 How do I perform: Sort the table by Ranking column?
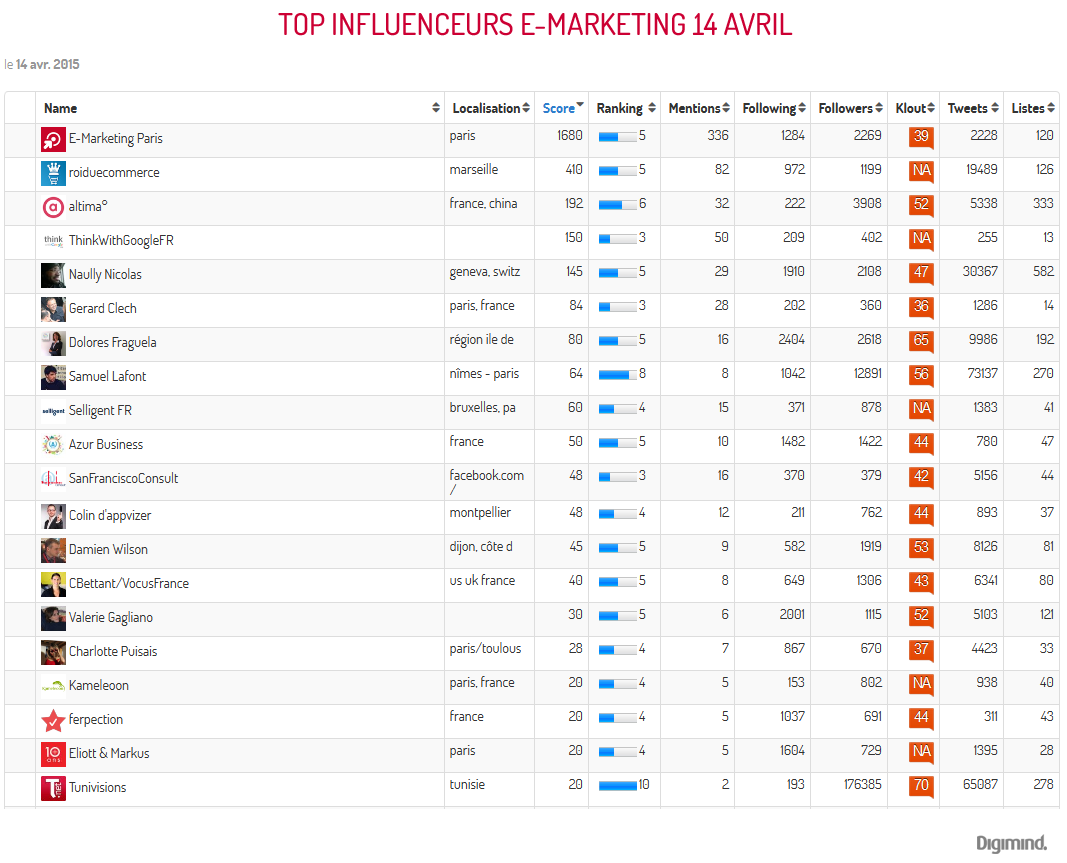[625, 108]
